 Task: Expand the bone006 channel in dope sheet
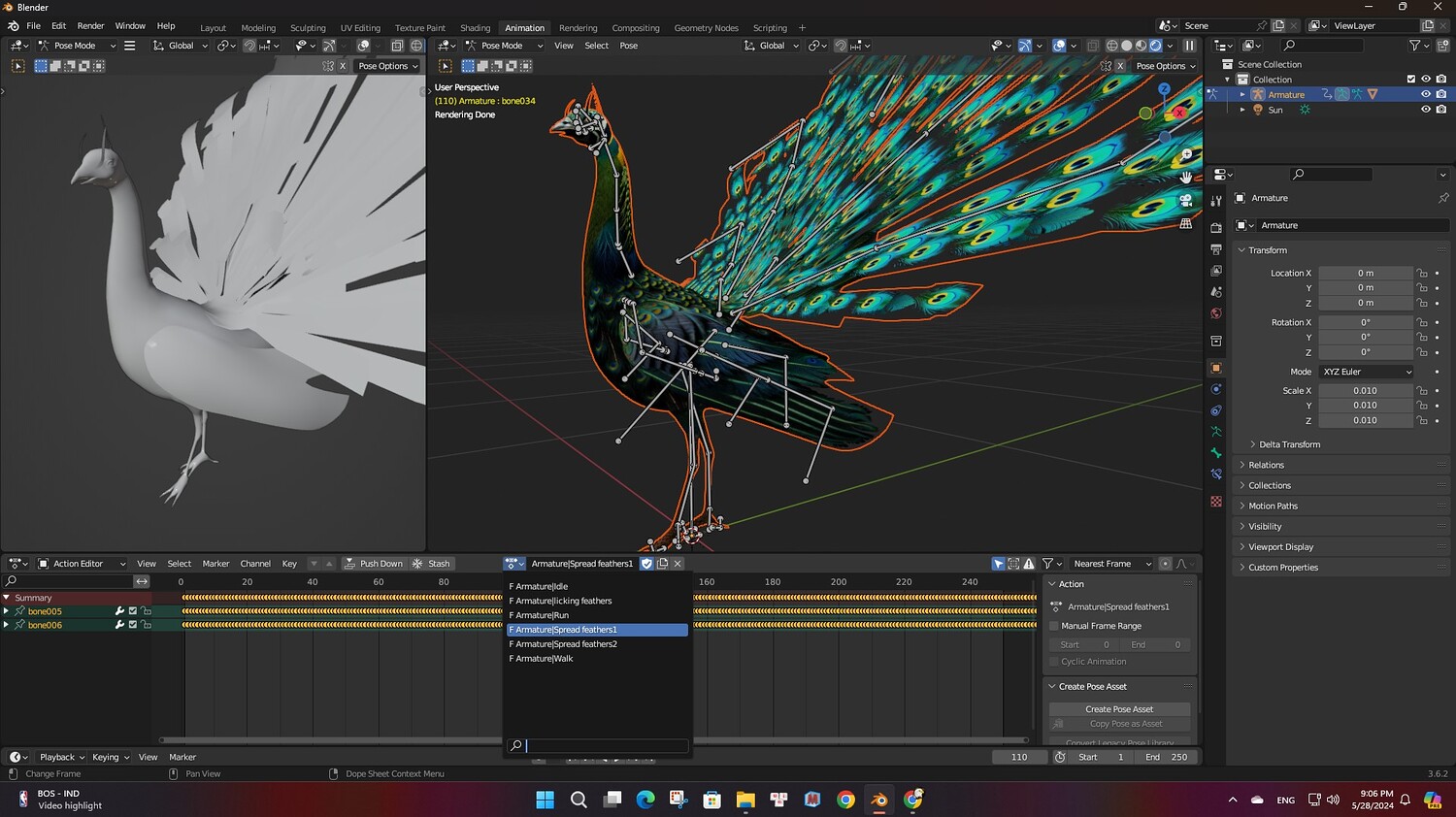[7, 625]
